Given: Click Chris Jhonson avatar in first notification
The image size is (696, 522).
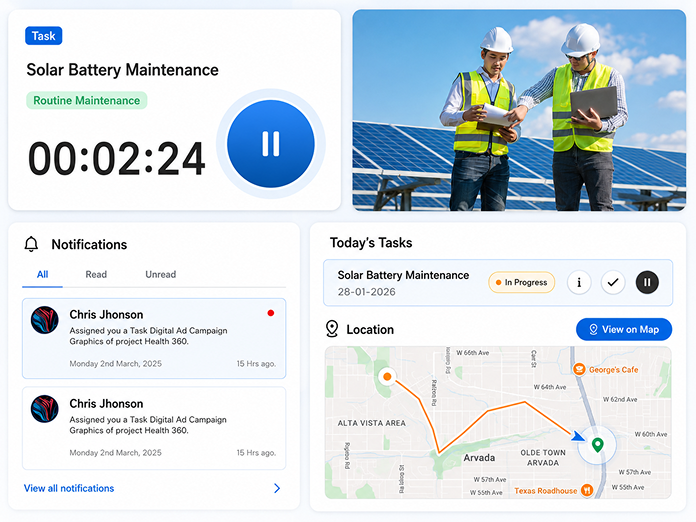Looking at the screenshot, I should (x=45, y=320).
